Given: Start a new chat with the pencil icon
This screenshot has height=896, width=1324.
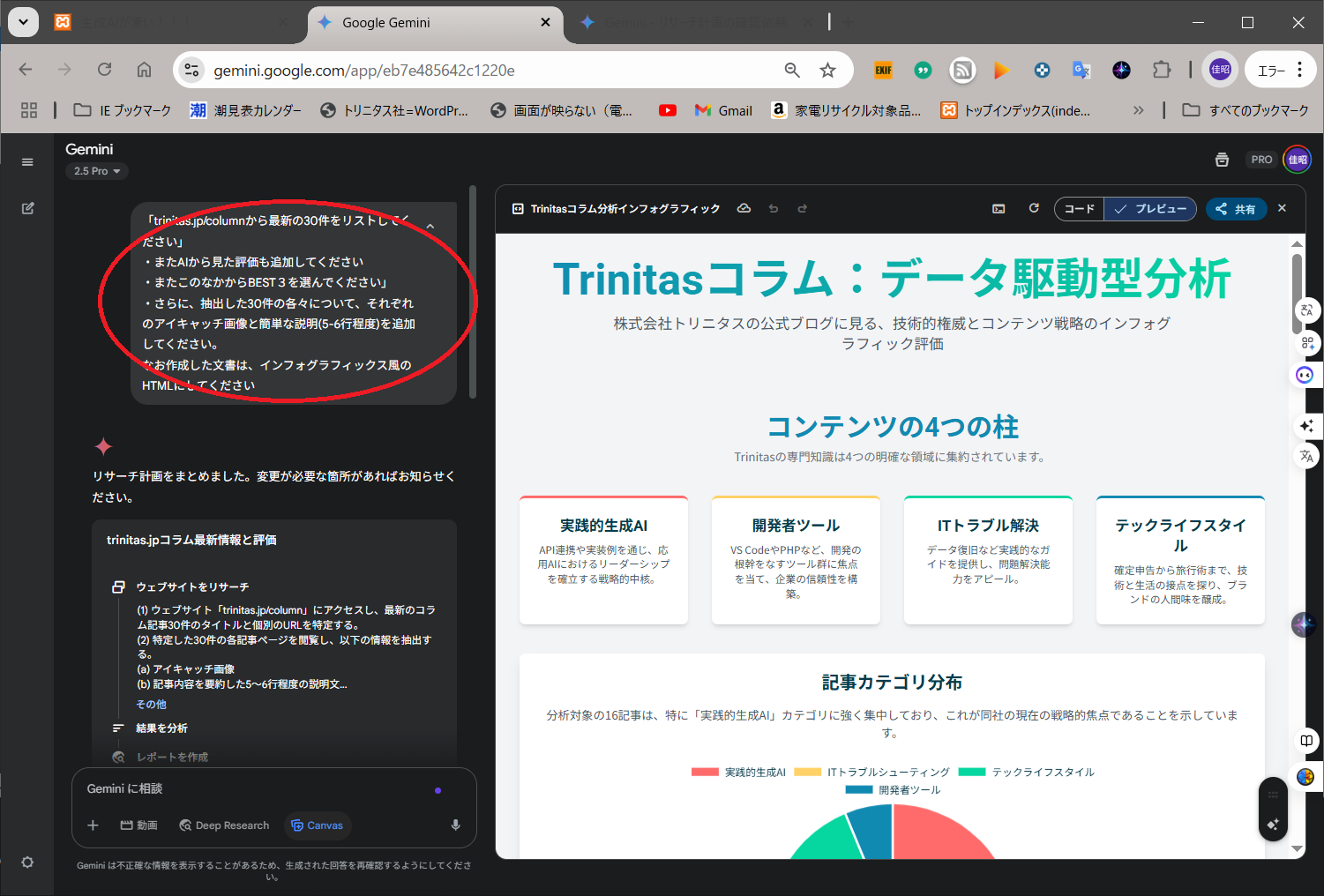Looking at the screenshot, I should (x=27, y=208).
